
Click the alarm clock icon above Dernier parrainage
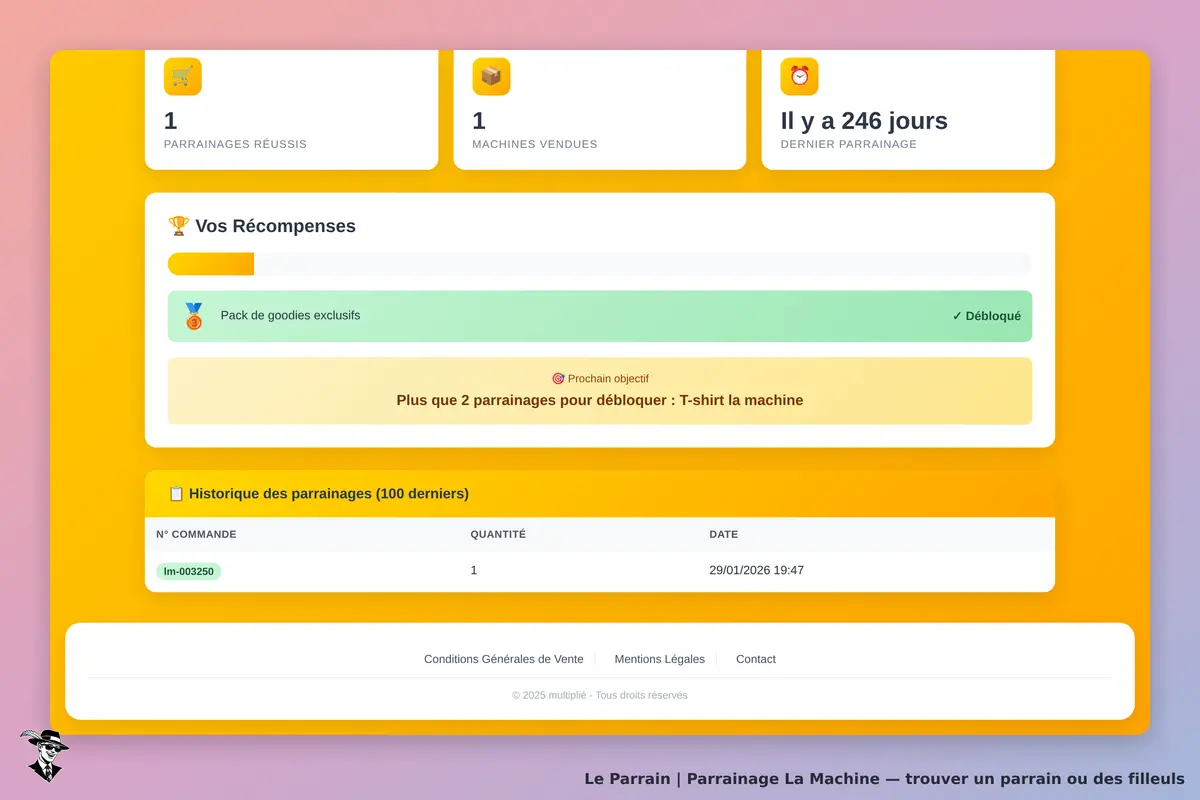pos(799,77)
